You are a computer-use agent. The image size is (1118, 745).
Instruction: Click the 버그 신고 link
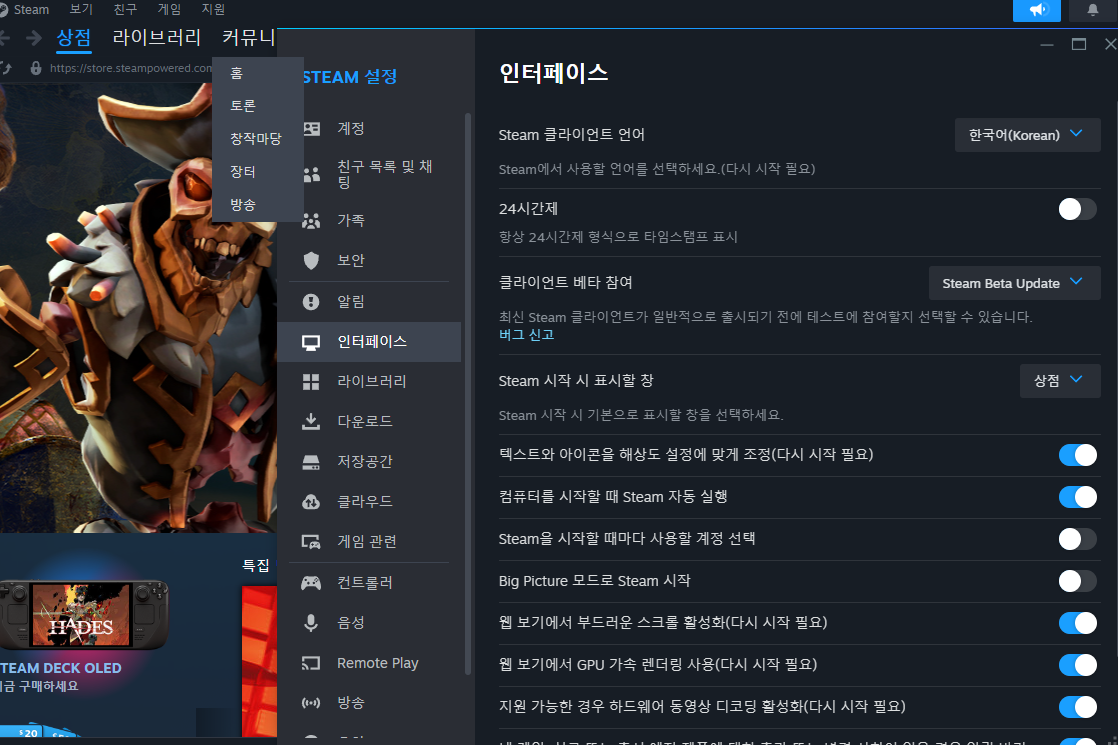tap(526, 335)
